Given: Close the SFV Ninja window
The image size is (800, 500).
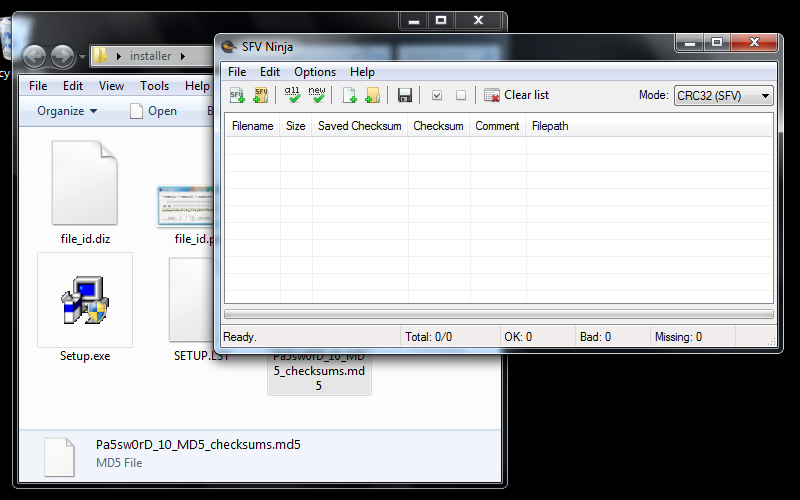Looking at the screenshot, I should click(754, 43).
